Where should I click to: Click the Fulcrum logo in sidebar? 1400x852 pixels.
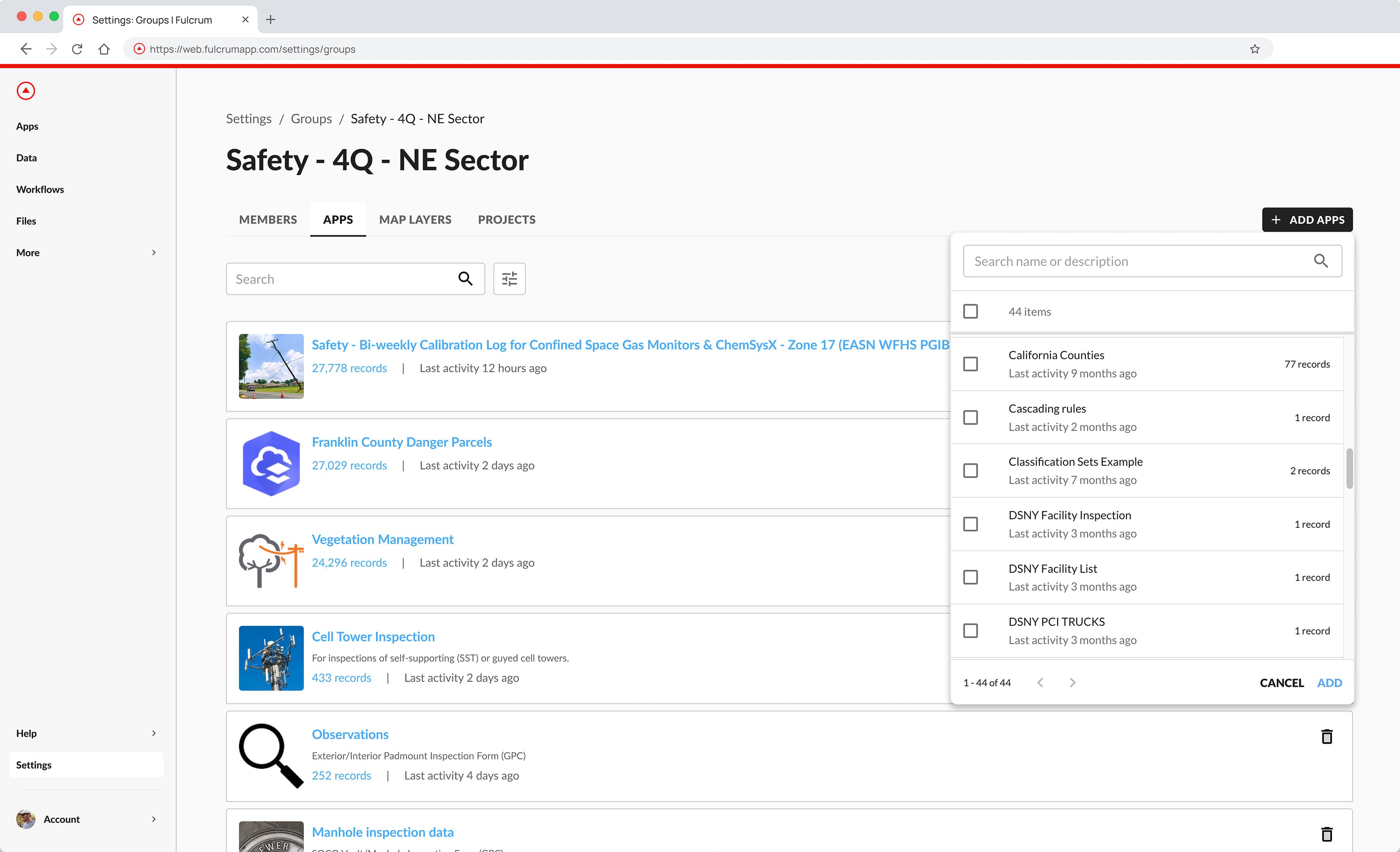[26, 91]
